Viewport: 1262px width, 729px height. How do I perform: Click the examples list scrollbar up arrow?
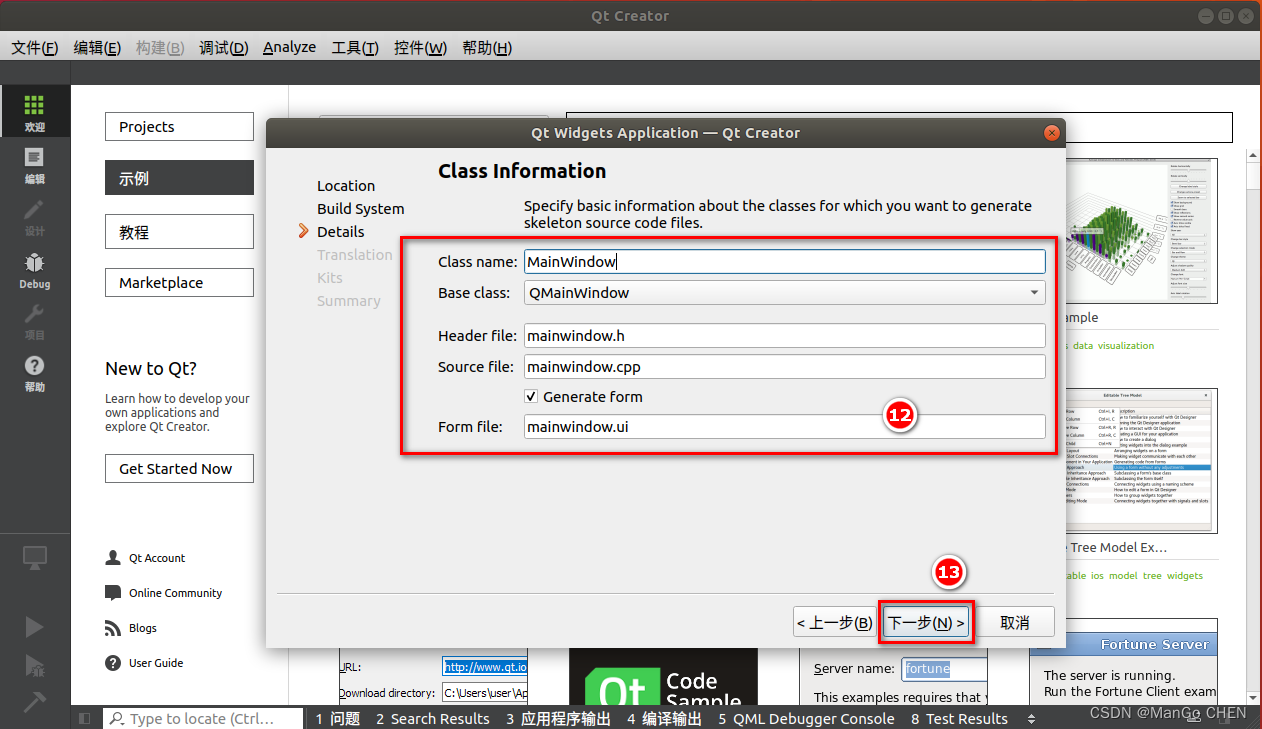pyautogui.click(x=1252, y=155)
